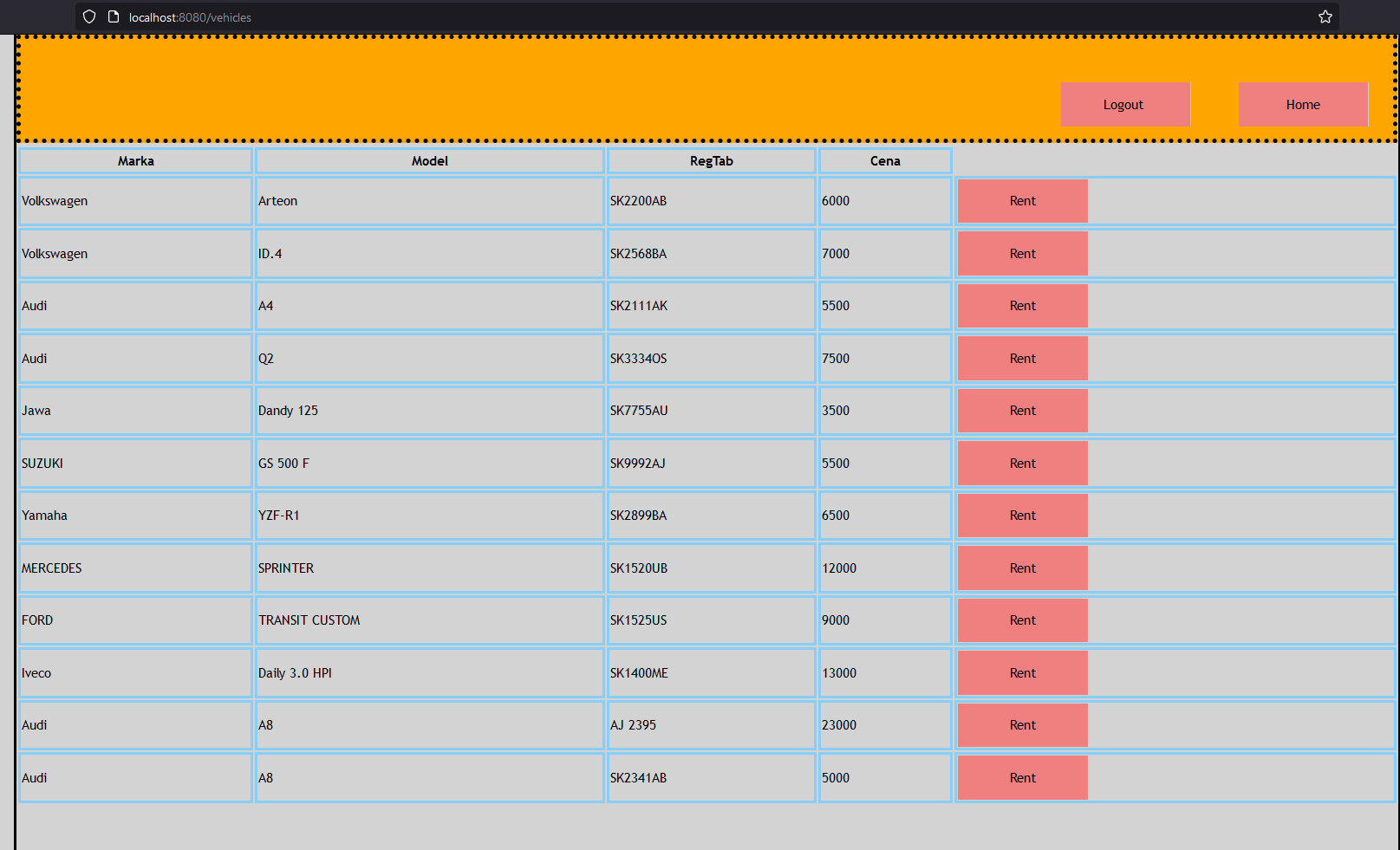Rent the Audi A8 priced 23000
The image size is (1400, 850).
1022,725
